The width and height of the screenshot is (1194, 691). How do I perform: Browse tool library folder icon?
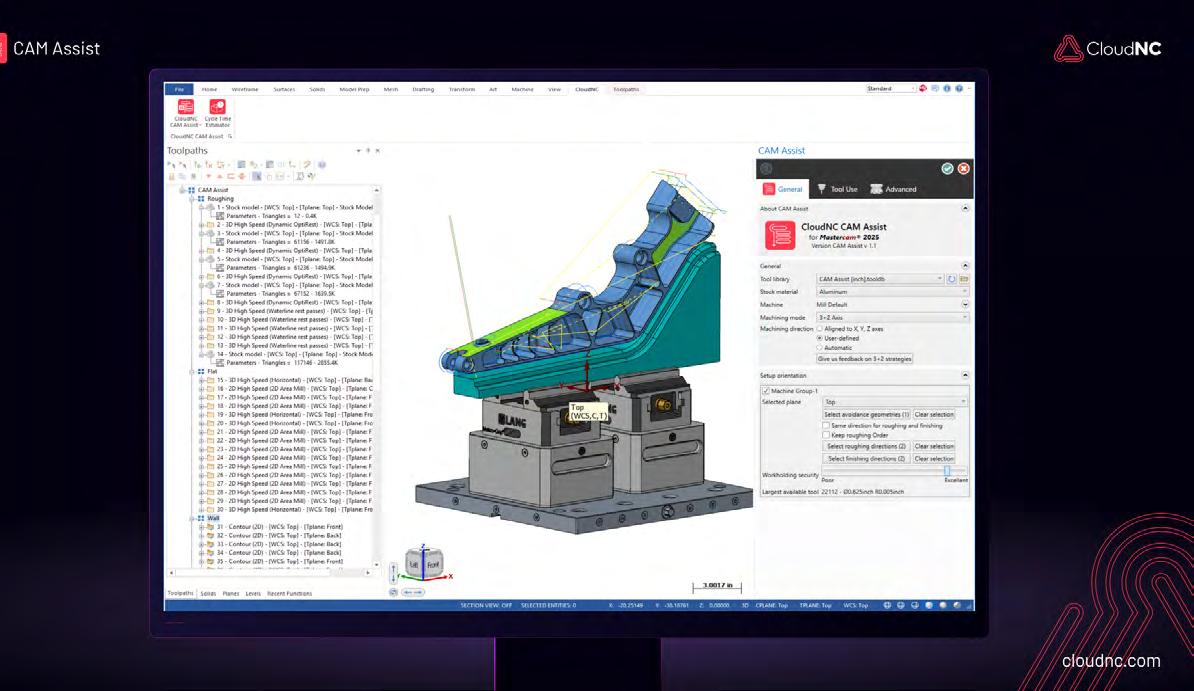click(963, 279)
